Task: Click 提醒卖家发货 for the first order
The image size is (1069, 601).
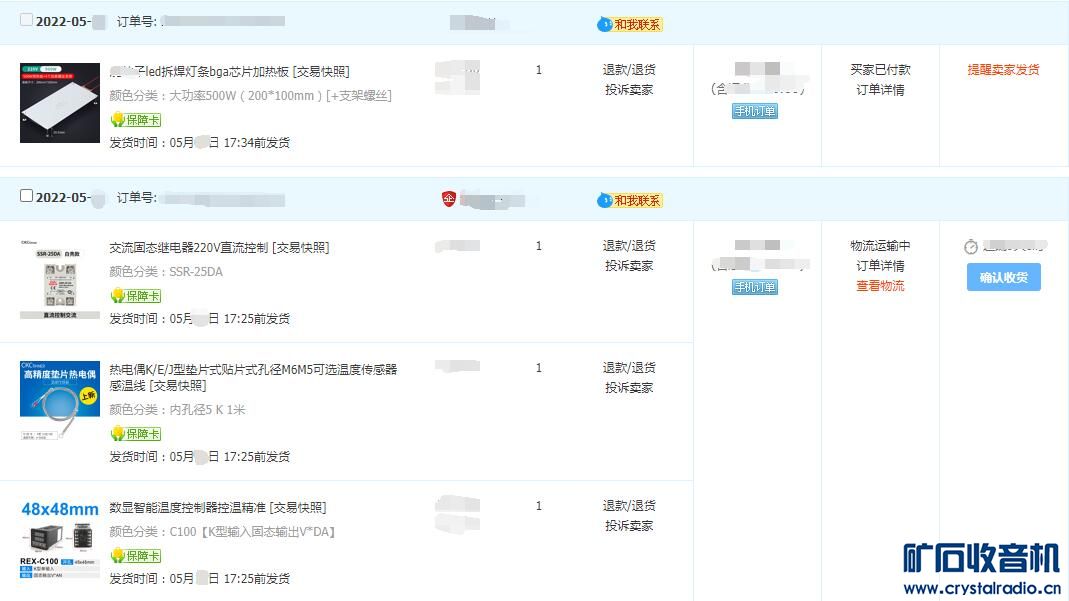Action: point(1003,70)
